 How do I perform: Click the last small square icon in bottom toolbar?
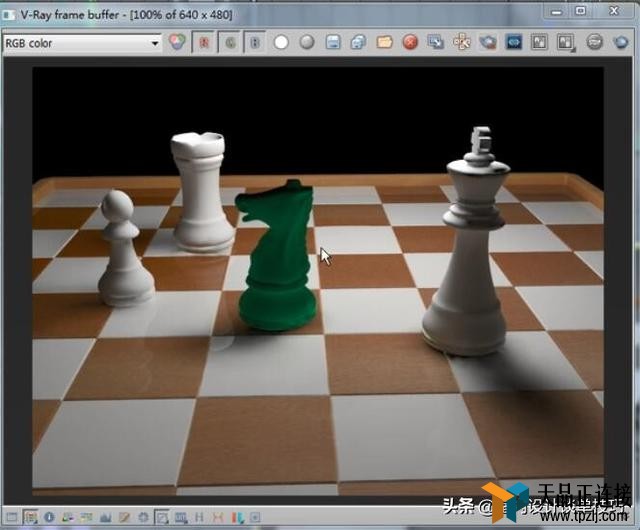255,517
